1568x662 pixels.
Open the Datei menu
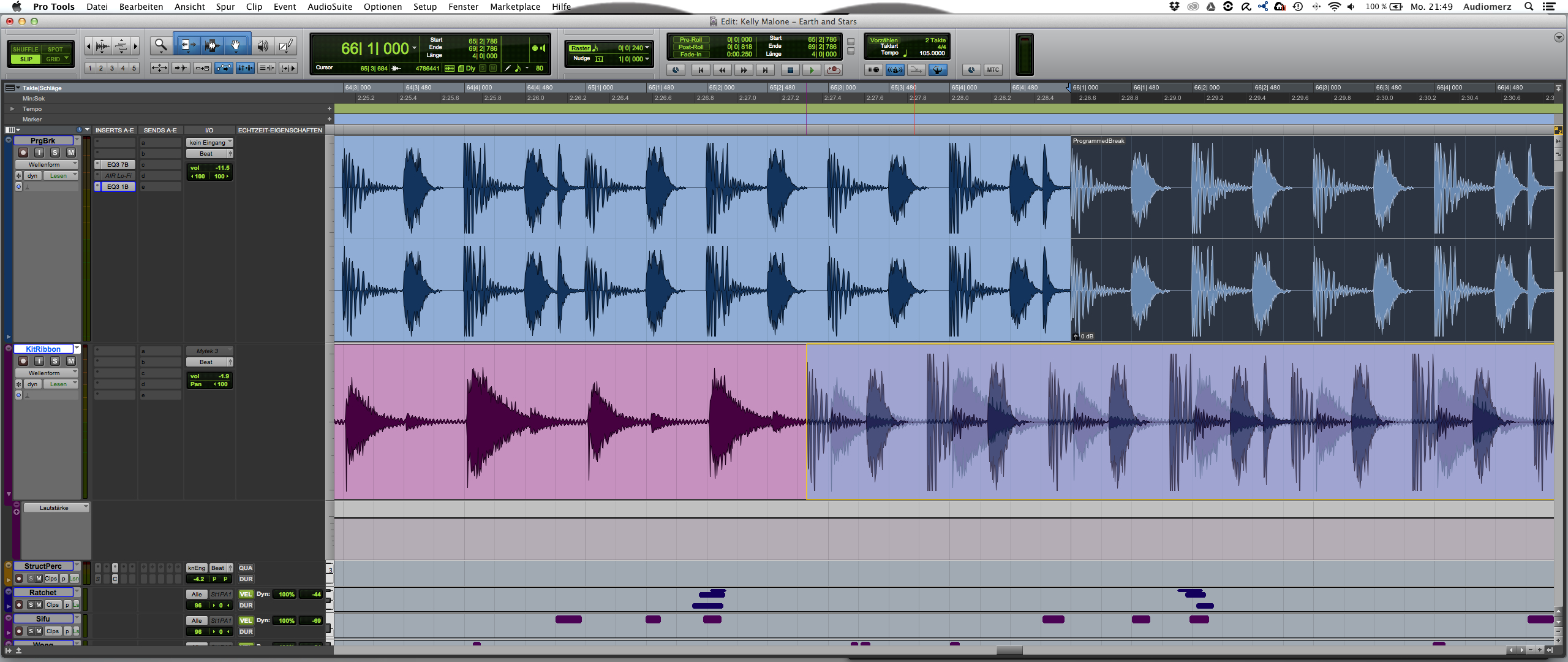(x=97, y=7)
